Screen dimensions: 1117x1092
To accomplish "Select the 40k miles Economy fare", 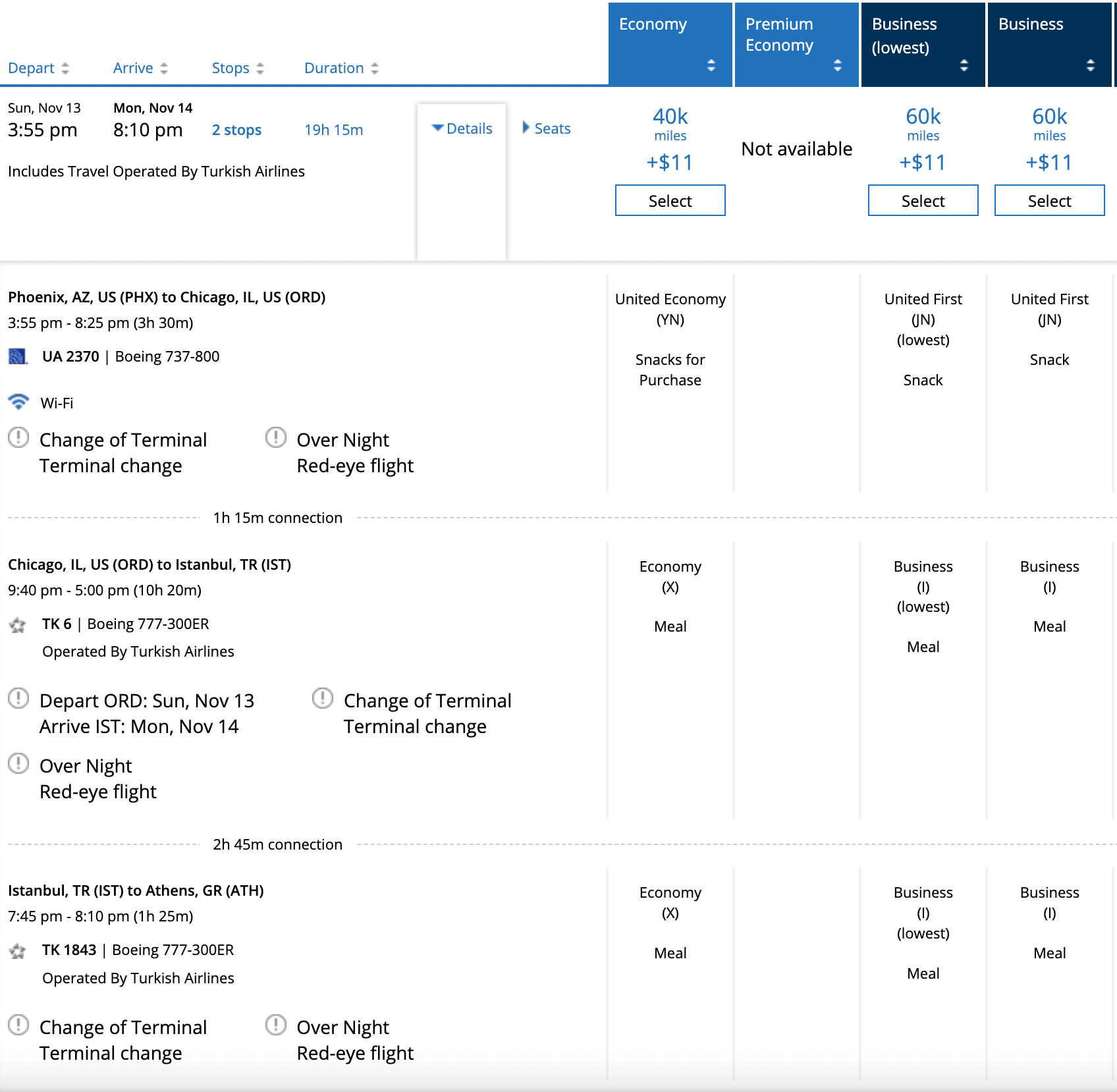I will (x=670, y=200).
